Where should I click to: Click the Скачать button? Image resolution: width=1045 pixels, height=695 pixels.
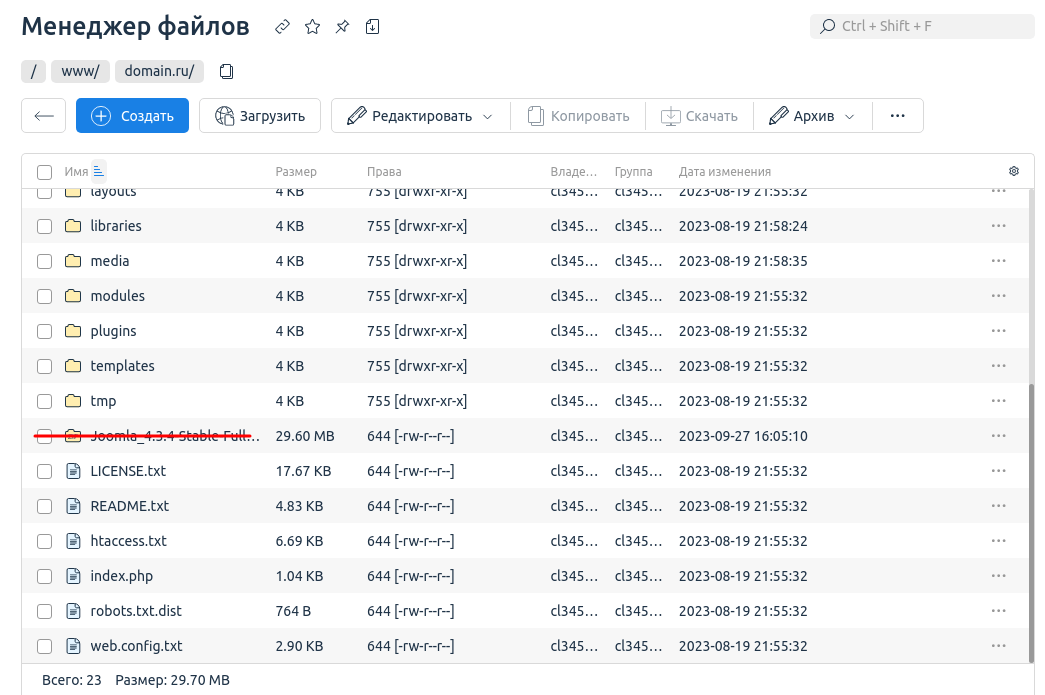(x=699, y=116)
